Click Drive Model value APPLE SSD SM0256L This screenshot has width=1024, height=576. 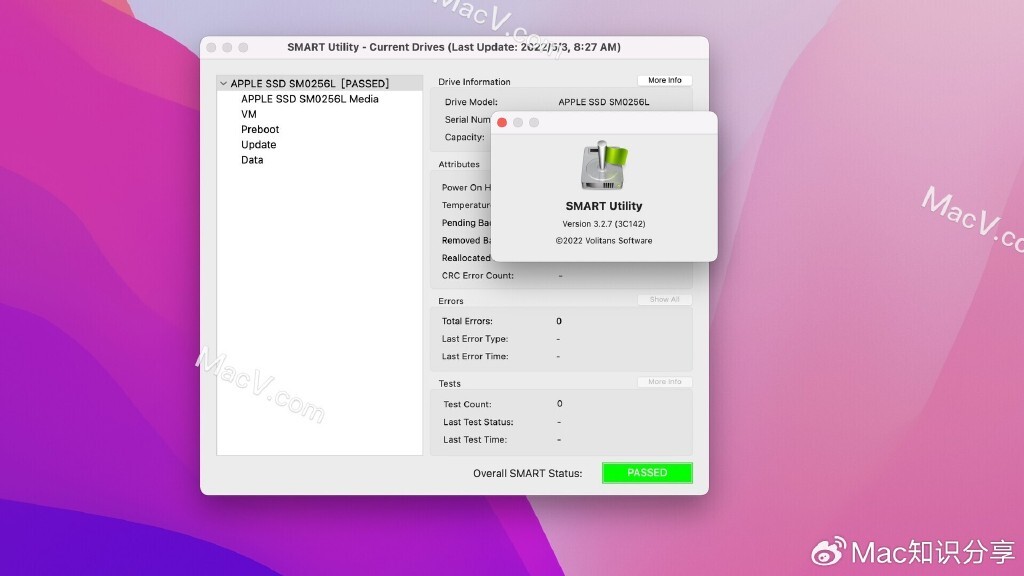603,102
